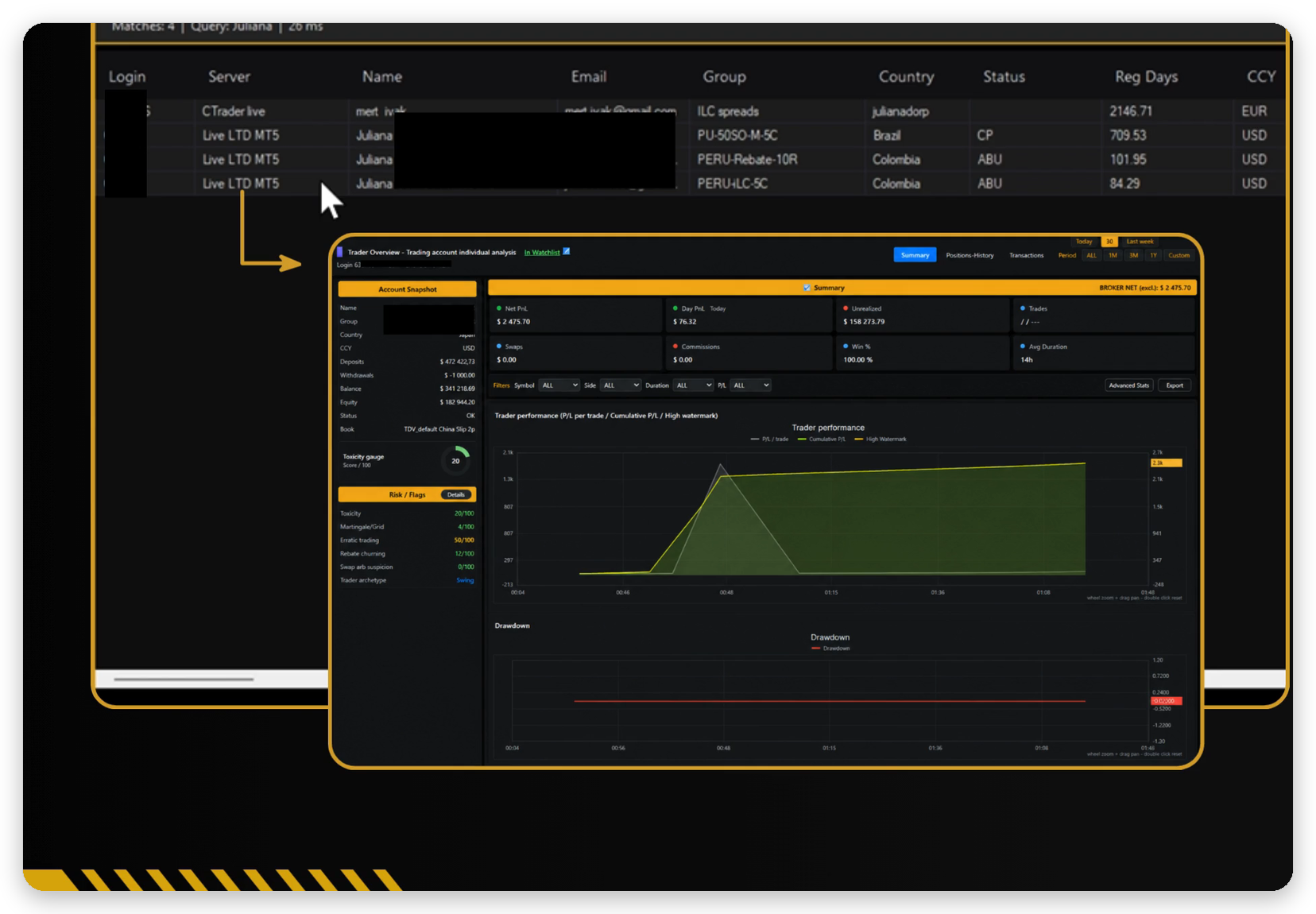The height and width of the screenshot is (914, 1316).
Task: Open the P/L filter dropdown
Action: pos(750,385)
